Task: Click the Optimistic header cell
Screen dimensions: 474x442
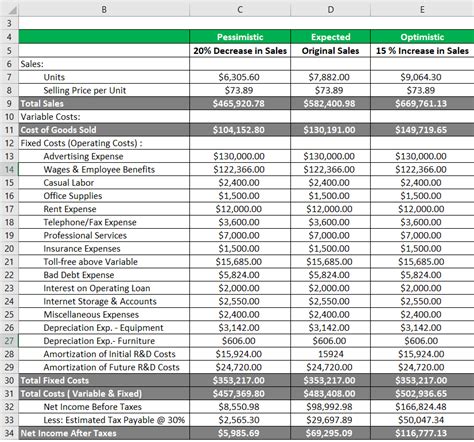Action: 422,37
